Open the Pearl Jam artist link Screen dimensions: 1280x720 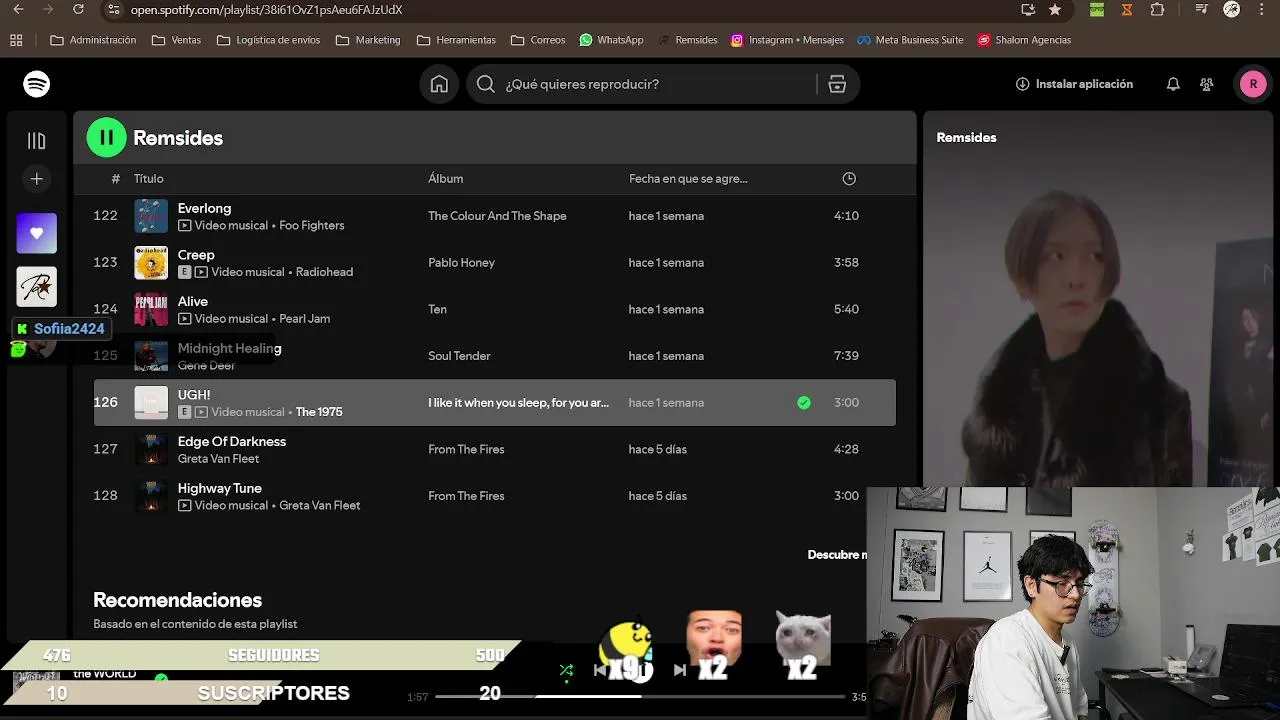coord(305,319)
